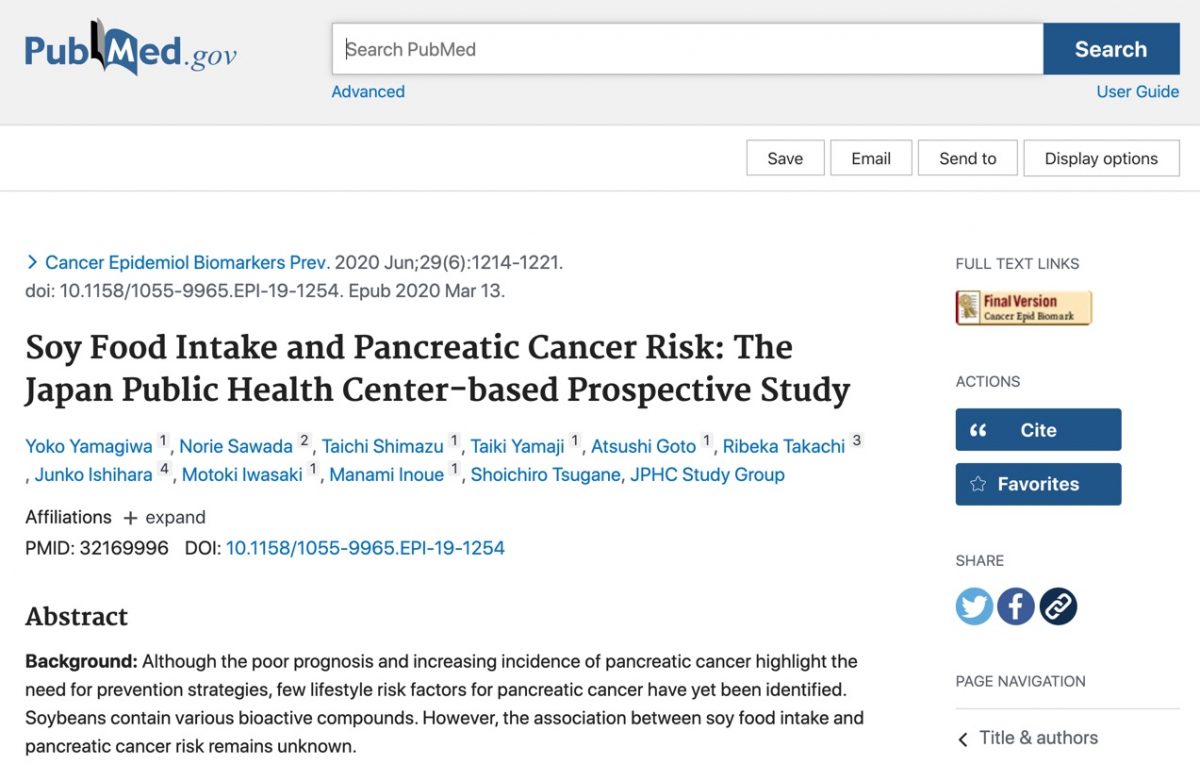The width and height of the screenshot is (1200, 764).
Task: Open the User Guide link
Action: pyautogui.click(x=1138, y=91)
